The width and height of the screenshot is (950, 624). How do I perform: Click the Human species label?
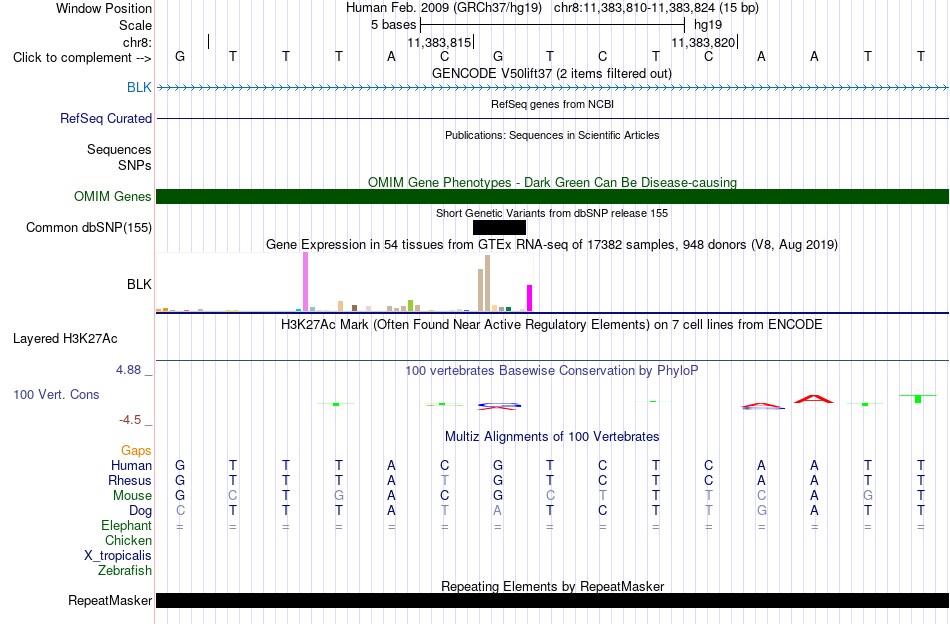pos(131,465)
